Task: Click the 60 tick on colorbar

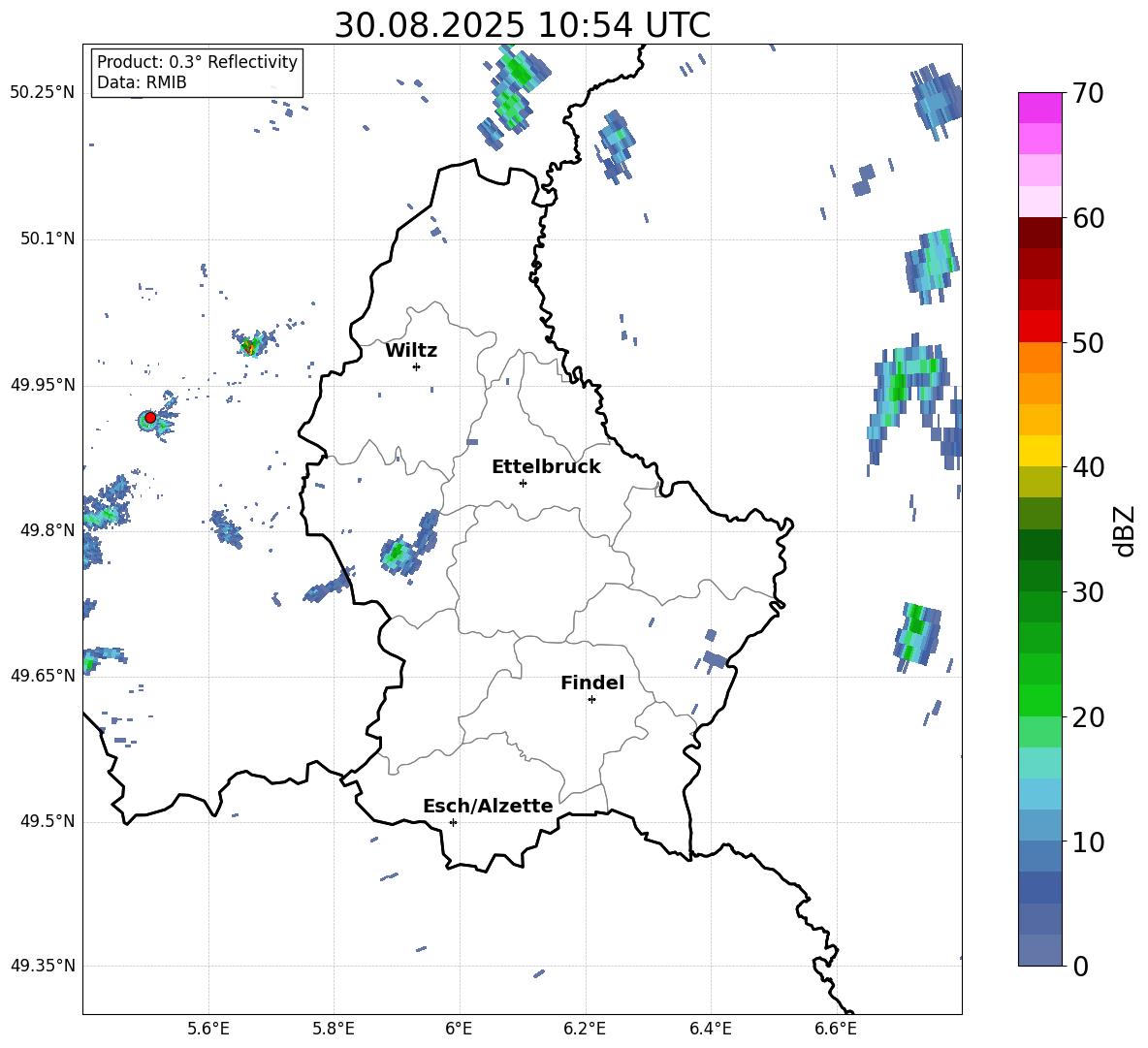Action: [x=1088, y=218]
